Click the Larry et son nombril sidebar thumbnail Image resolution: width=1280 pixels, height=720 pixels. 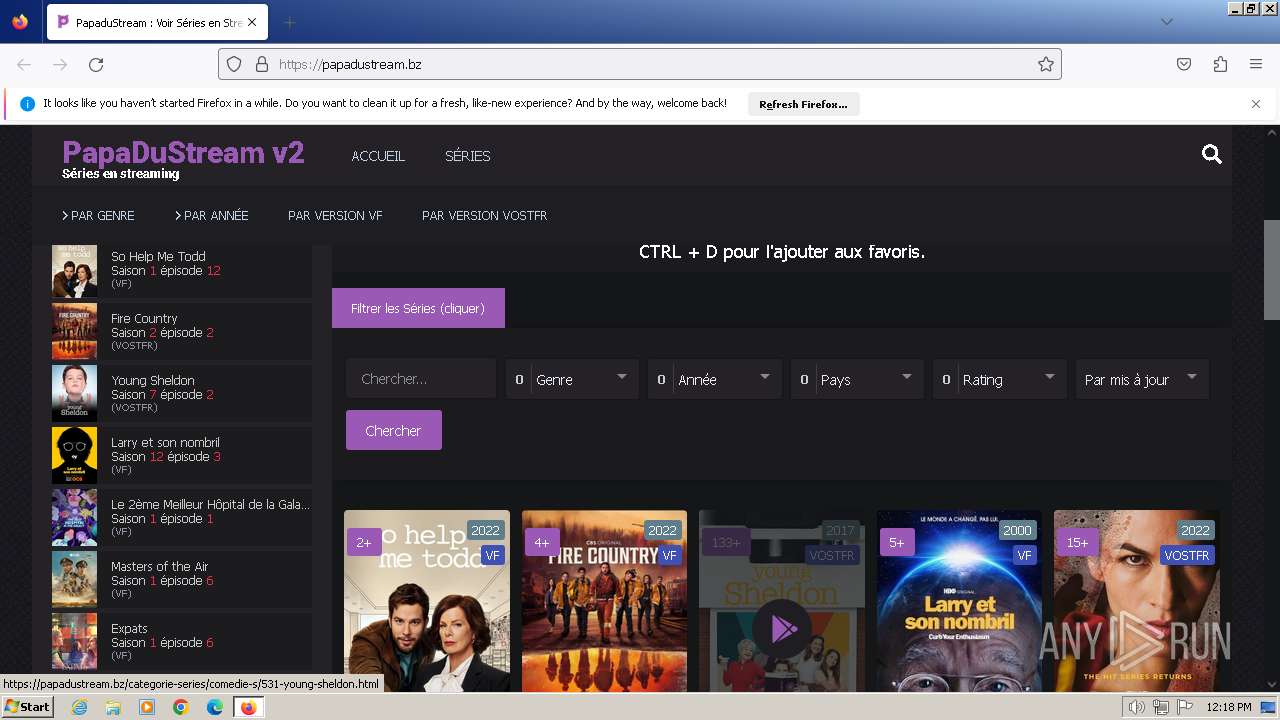[74, 456]
